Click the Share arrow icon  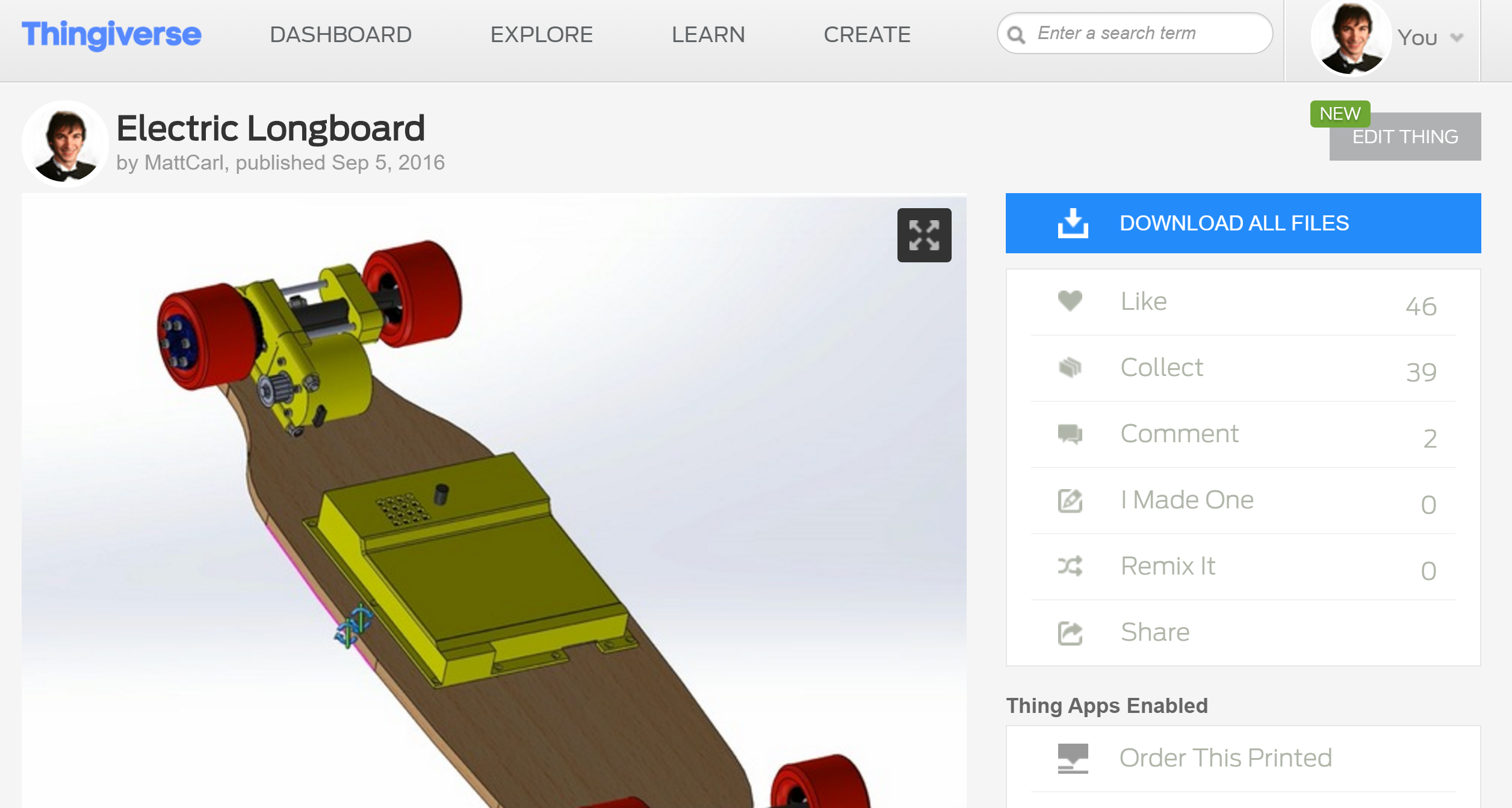coord(1070,633)
